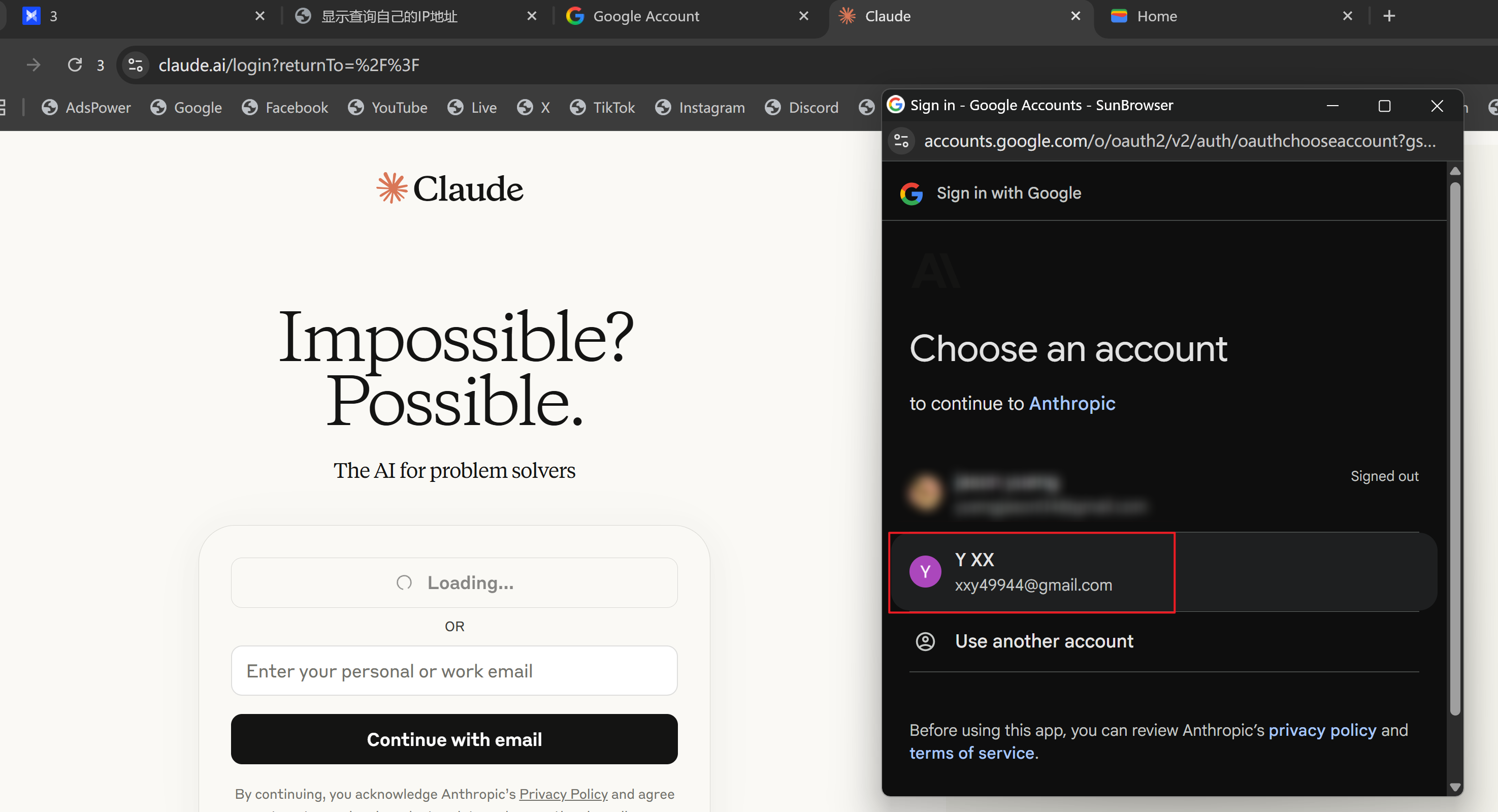Screen dimensions: 1498x812
Task: Maximize the Google Sign in popup window
Action: click(1385, 106)
